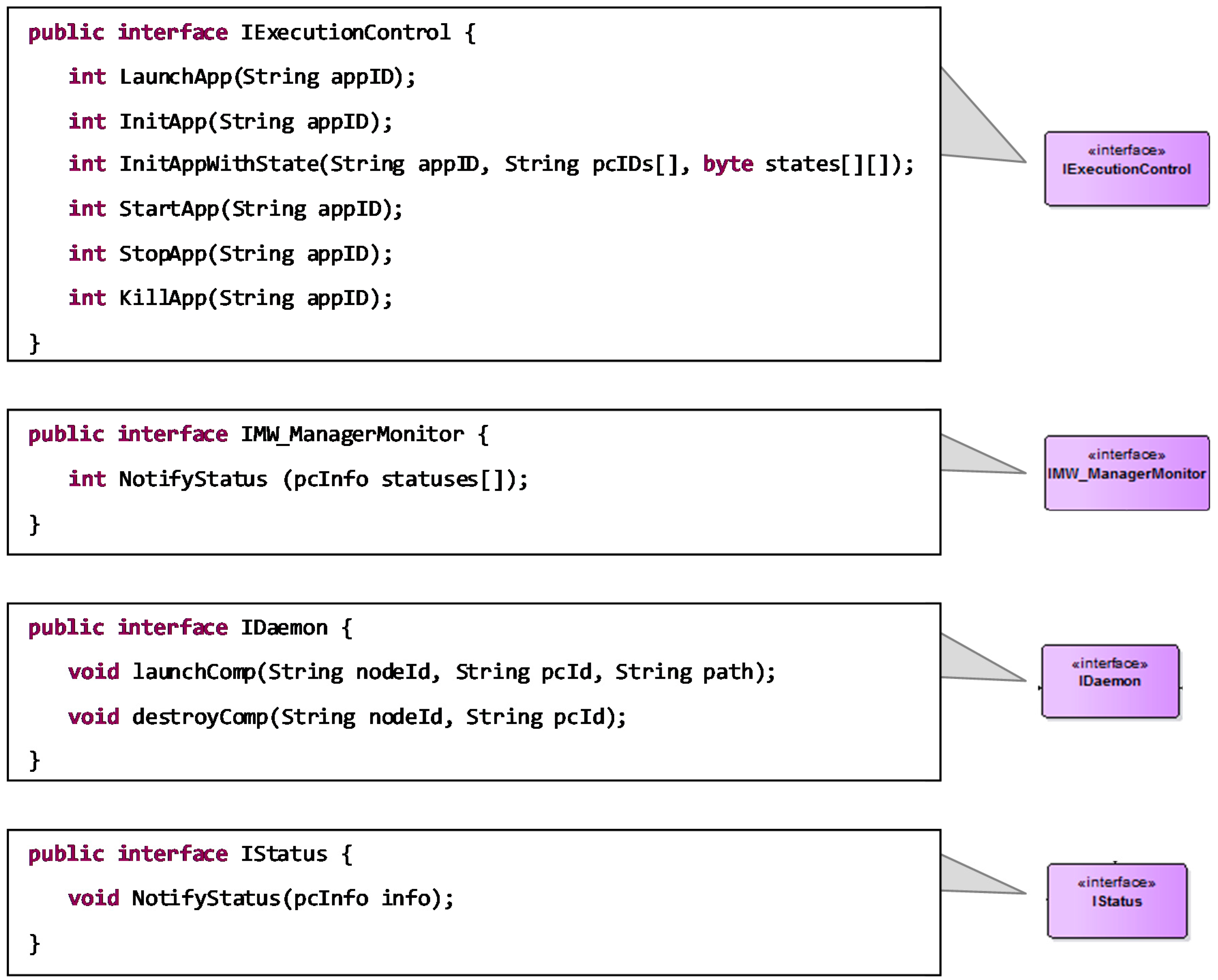This screenshot has width=1218, height=980.
Task: Click the KillApp method line
Action: pyautogui.click(x=230, y=298)
